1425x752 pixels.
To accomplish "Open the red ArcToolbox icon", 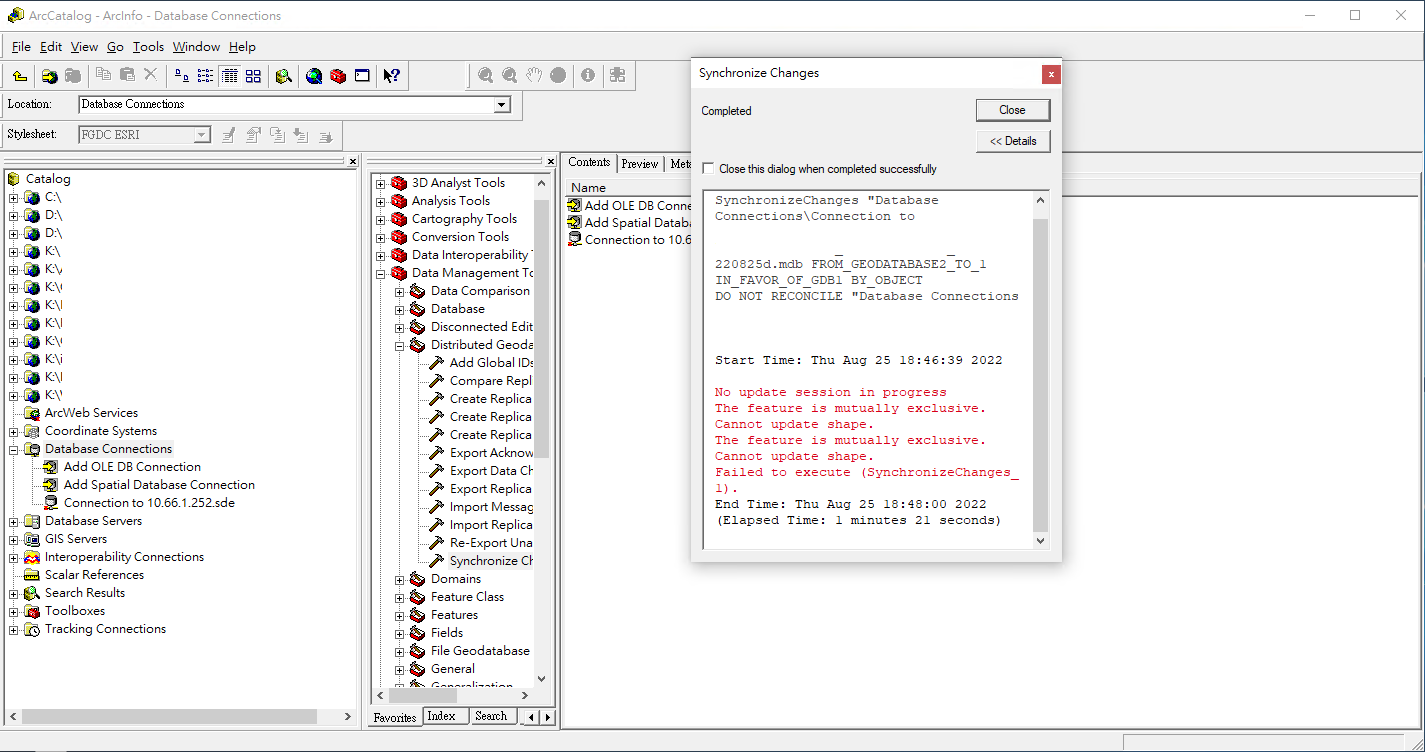I will (x=338, y=76).
